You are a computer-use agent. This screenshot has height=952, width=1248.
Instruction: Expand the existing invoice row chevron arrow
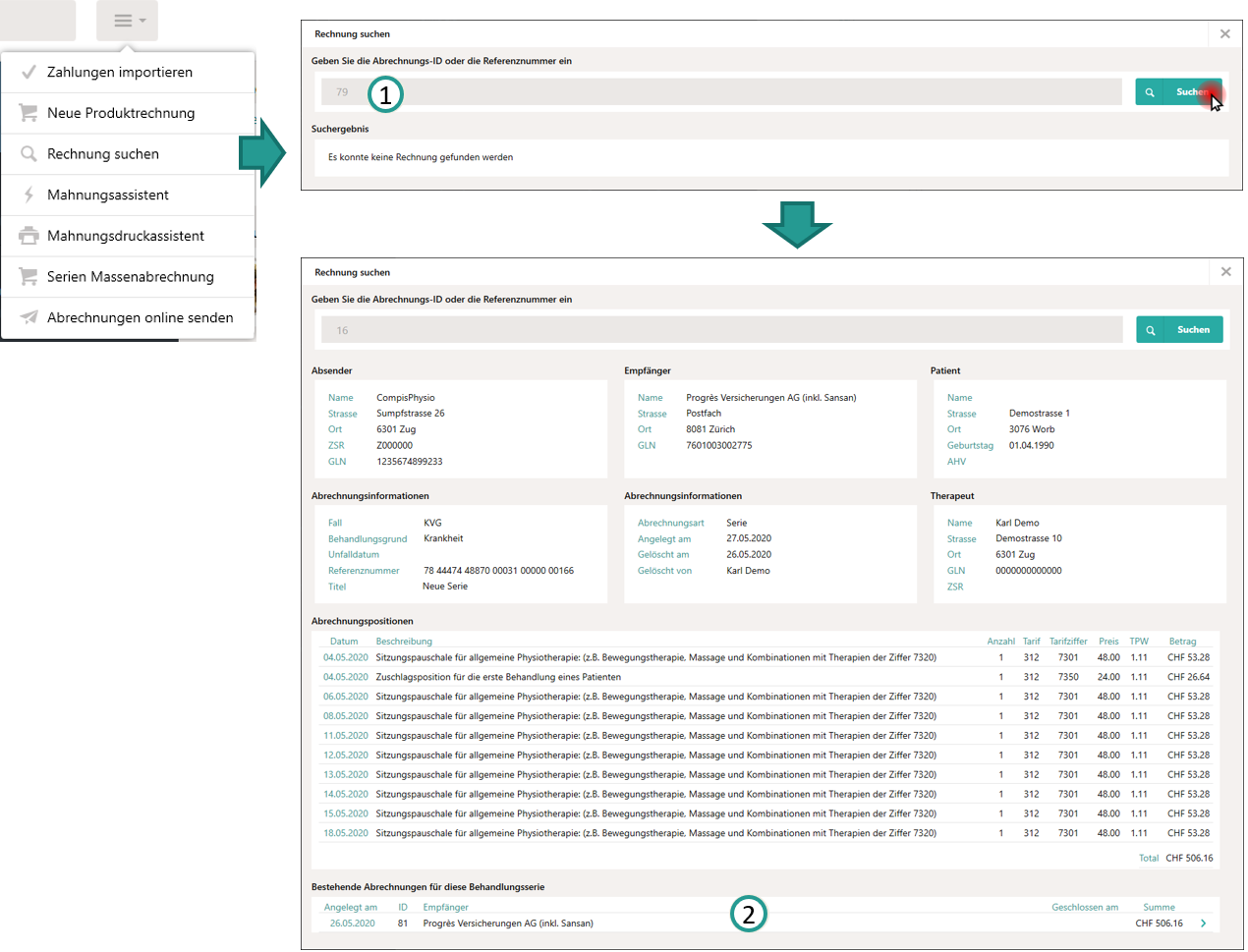1203,924
